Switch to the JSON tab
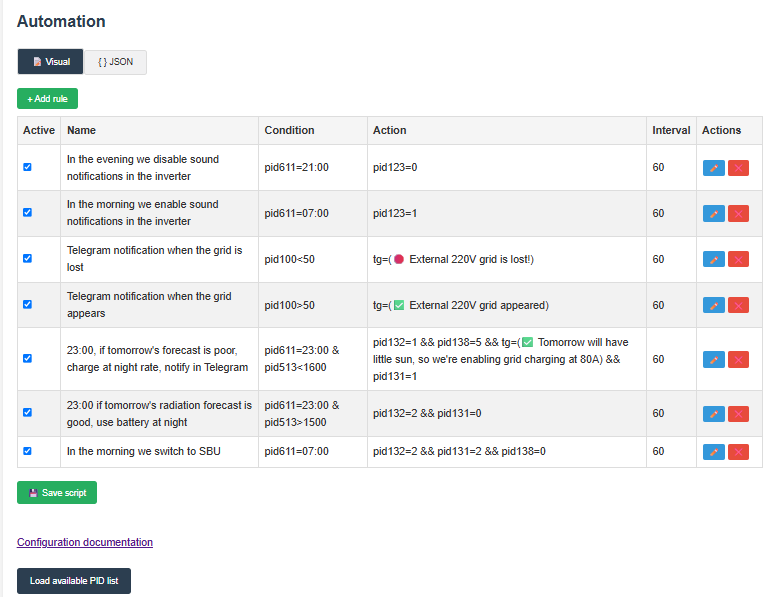 [x=115, y=62]
